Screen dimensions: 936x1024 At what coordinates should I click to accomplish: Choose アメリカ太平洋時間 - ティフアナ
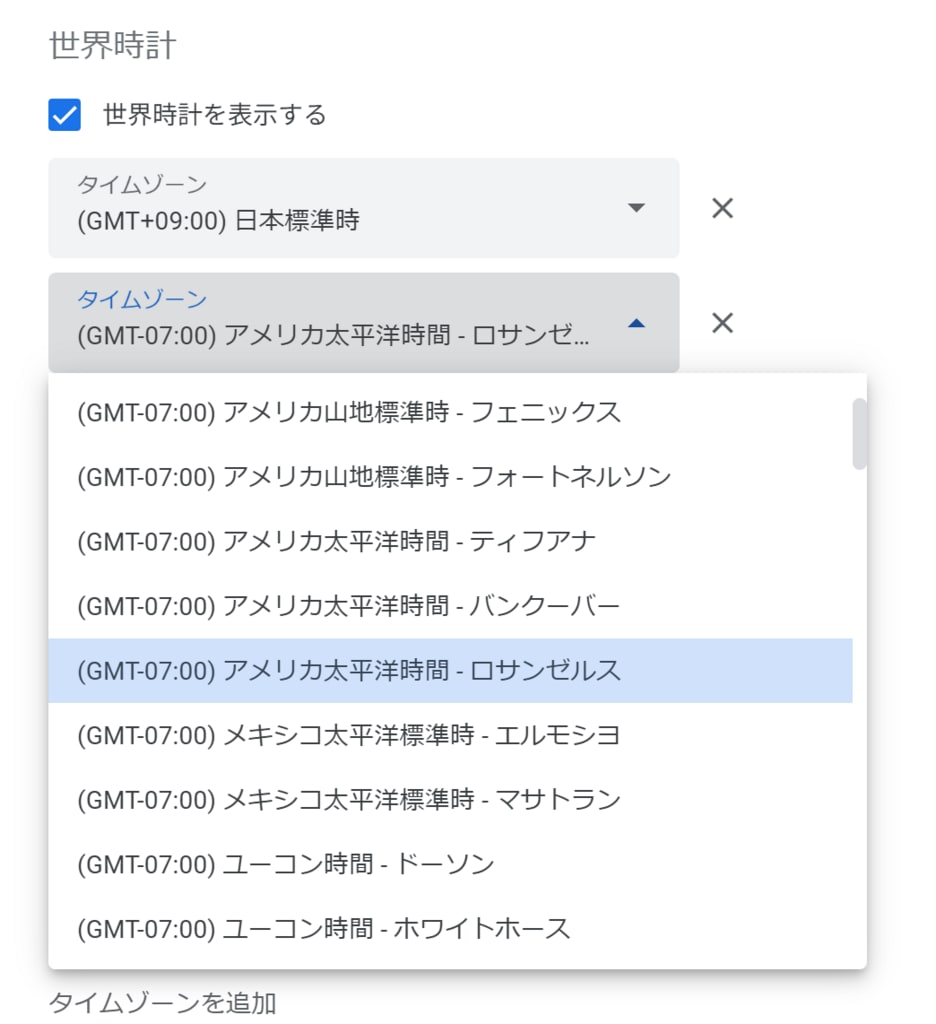(450, 541)
